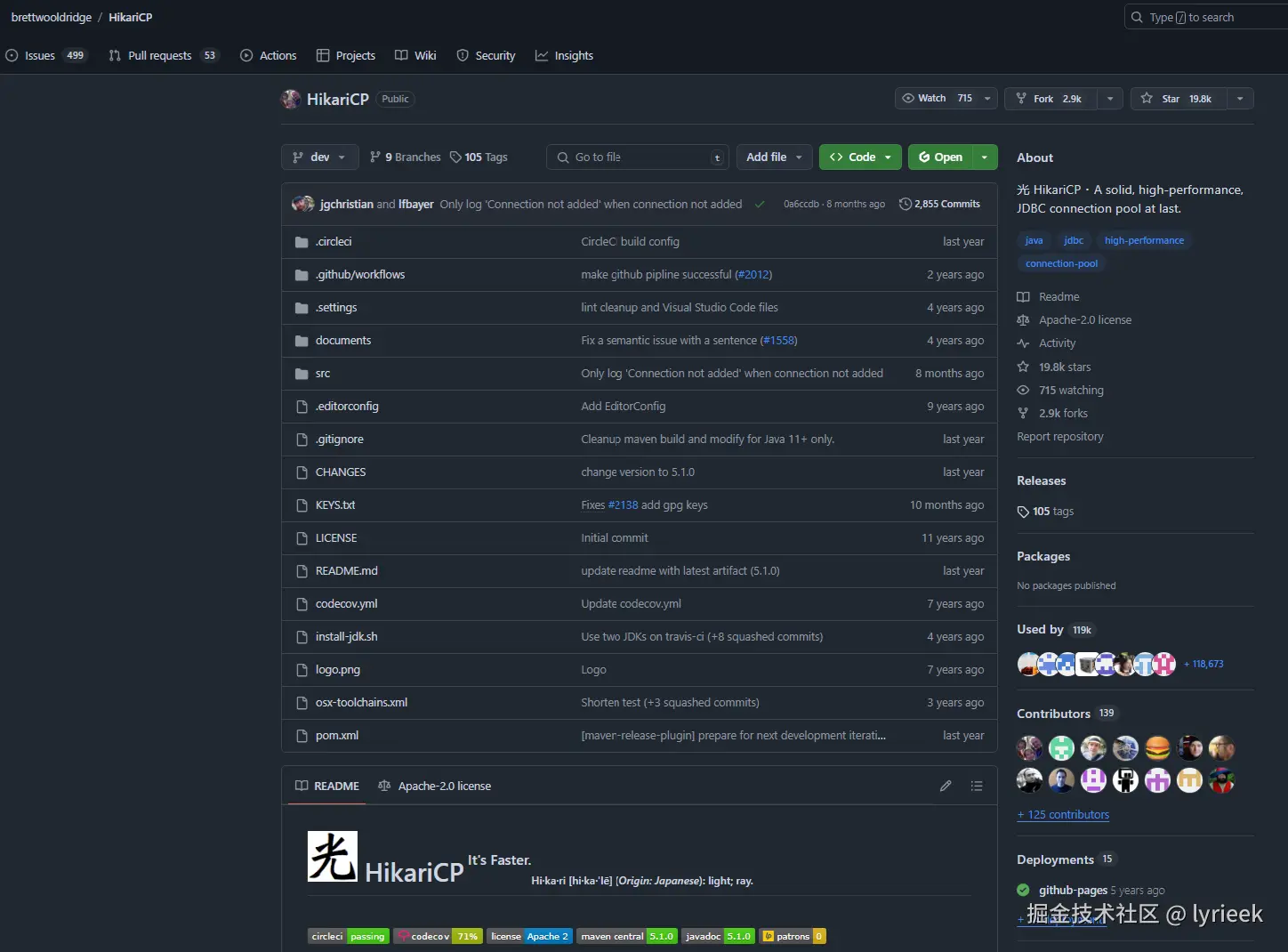Open the Add file dropdown

coord(774,157)
